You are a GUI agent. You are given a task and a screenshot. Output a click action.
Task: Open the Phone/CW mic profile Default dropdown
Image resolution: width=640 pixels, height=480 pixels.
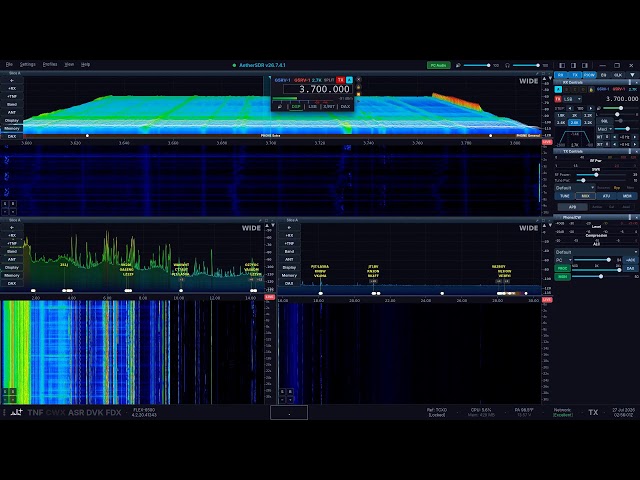[x=596, y=252]
